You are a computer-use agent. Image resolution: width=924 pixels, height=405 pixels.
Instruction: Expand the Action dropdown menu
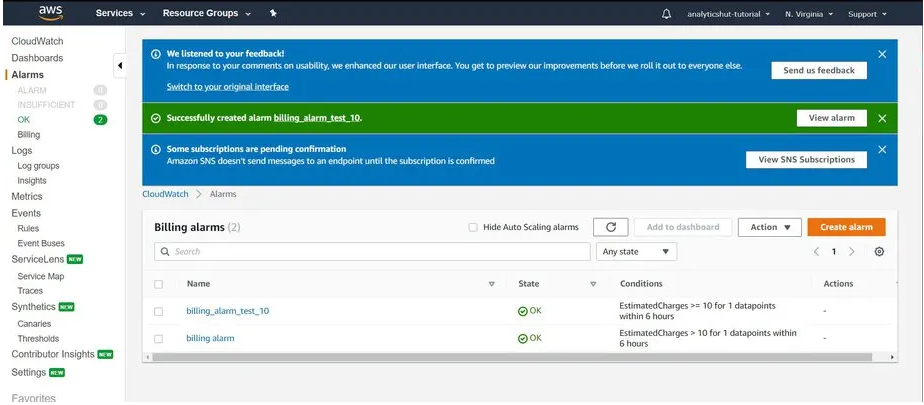(x=769, y=227)
